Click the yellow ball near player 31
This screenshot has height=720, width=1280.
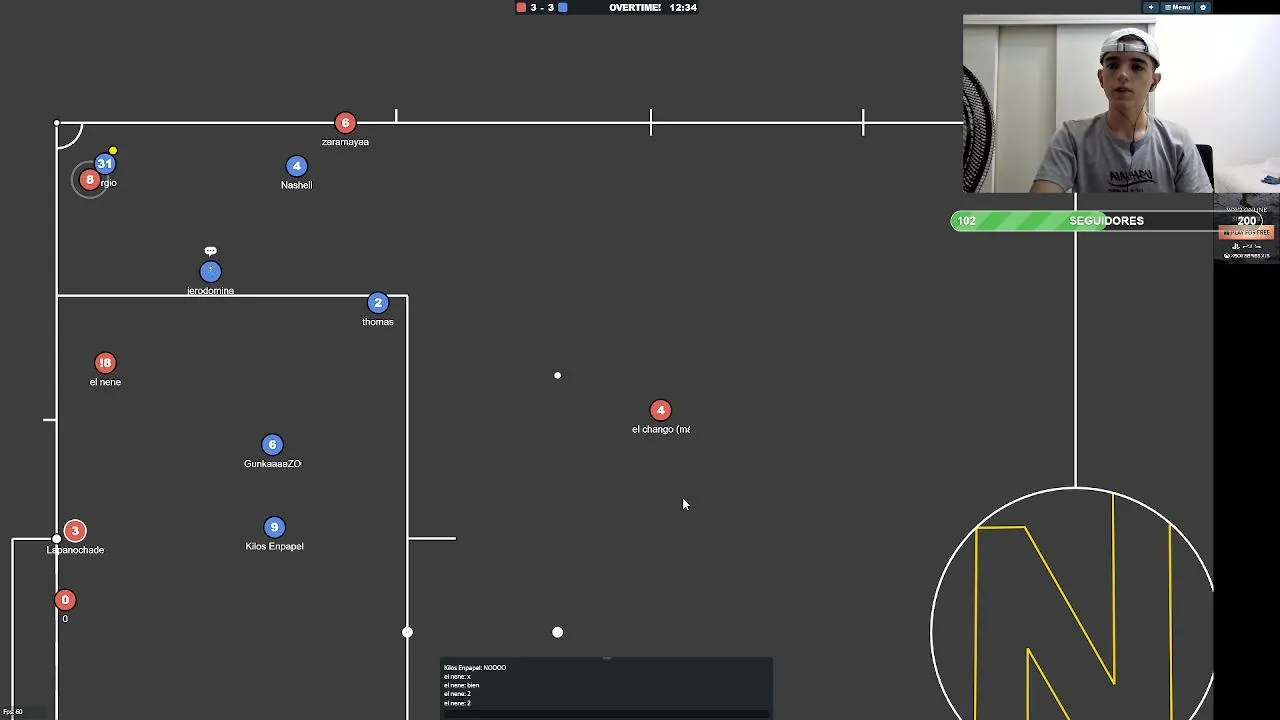coord(113,150)
